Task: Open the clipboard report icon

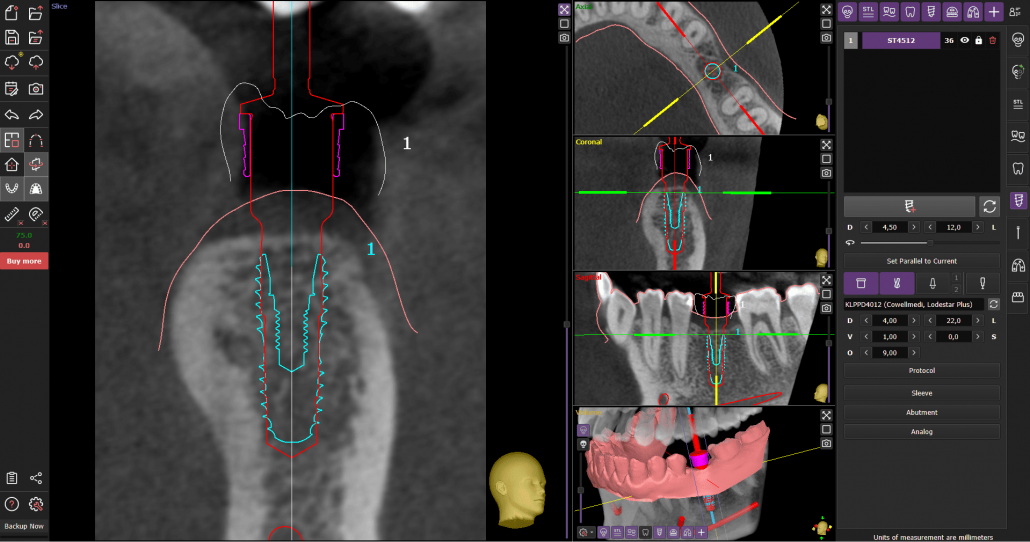Action: point(12,478)
